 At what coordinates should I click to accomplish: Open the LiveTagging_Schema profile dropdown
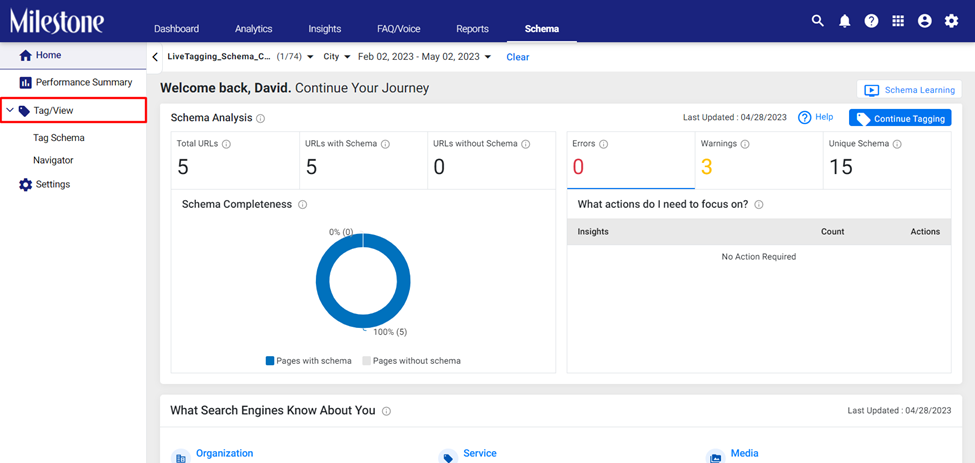pos(240,57)
